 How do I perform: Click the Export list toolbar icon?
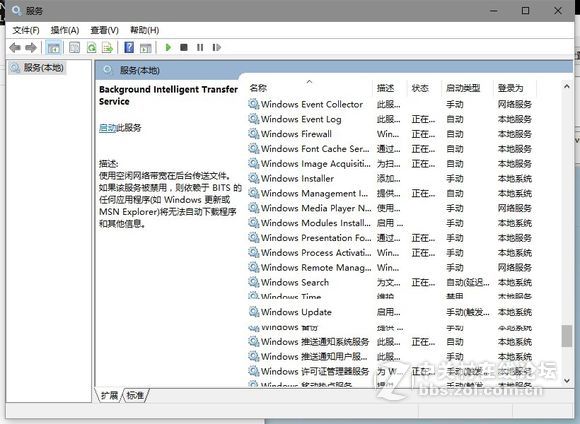pyautogui.click(x=108, y=47)
